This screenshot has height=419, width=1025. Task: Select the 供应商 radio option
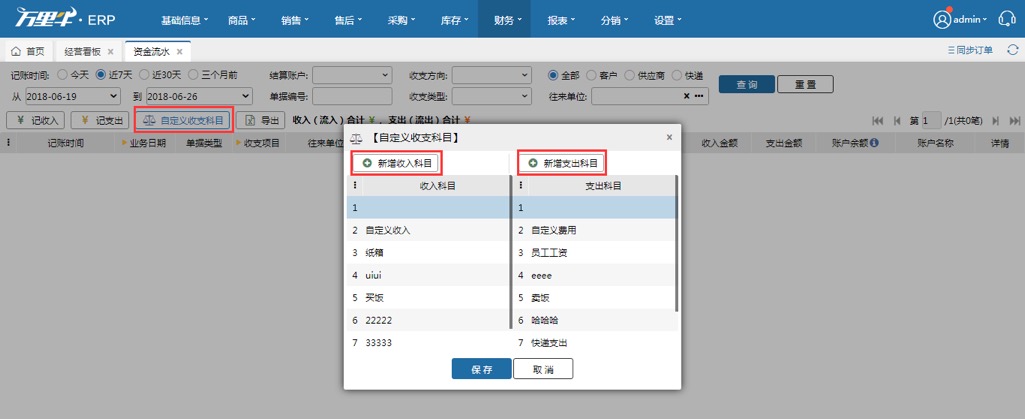tap(630, 75)
